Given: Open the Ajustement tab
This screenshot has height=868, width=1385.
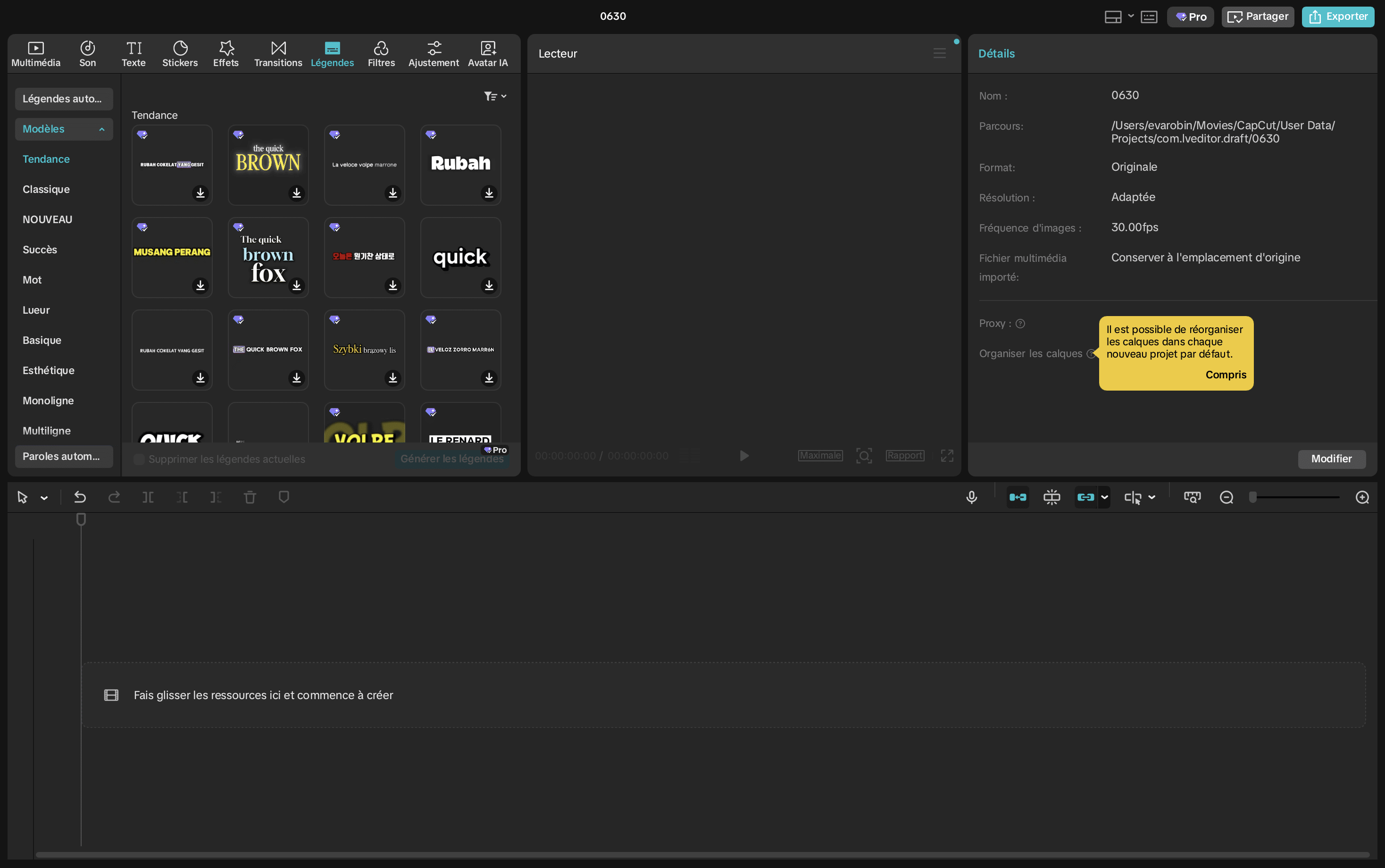Looking at the screenshot, I should pos(434,54).
